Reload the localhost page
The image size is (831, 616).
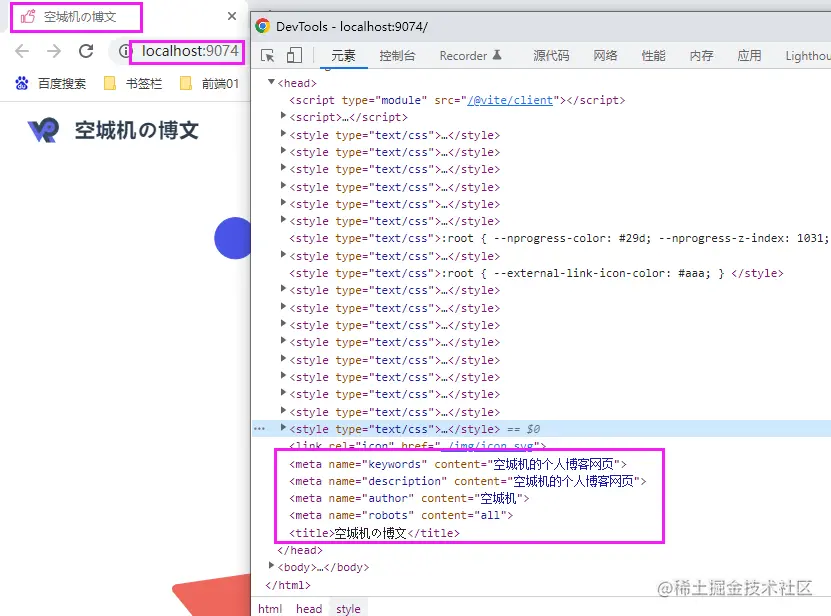coord(86,51)
